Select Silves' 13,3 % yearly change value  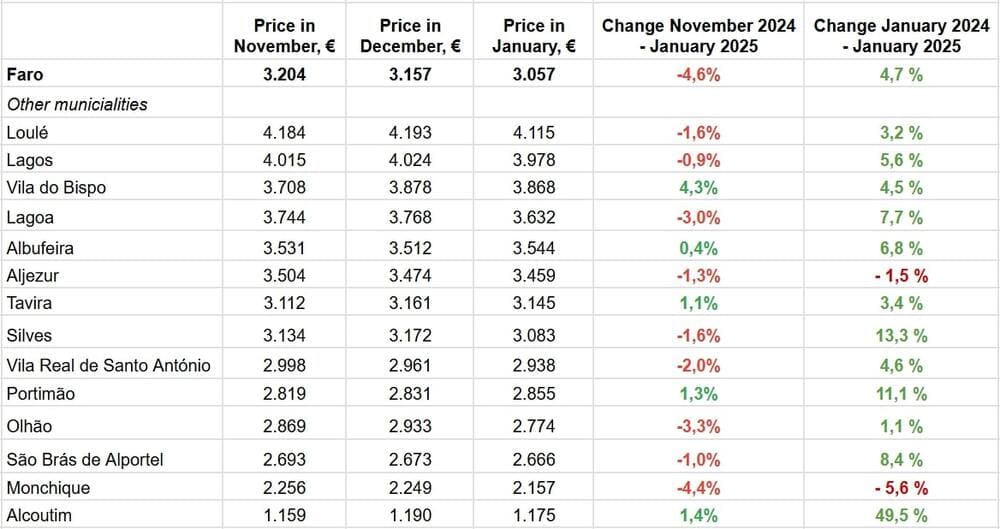901,335
